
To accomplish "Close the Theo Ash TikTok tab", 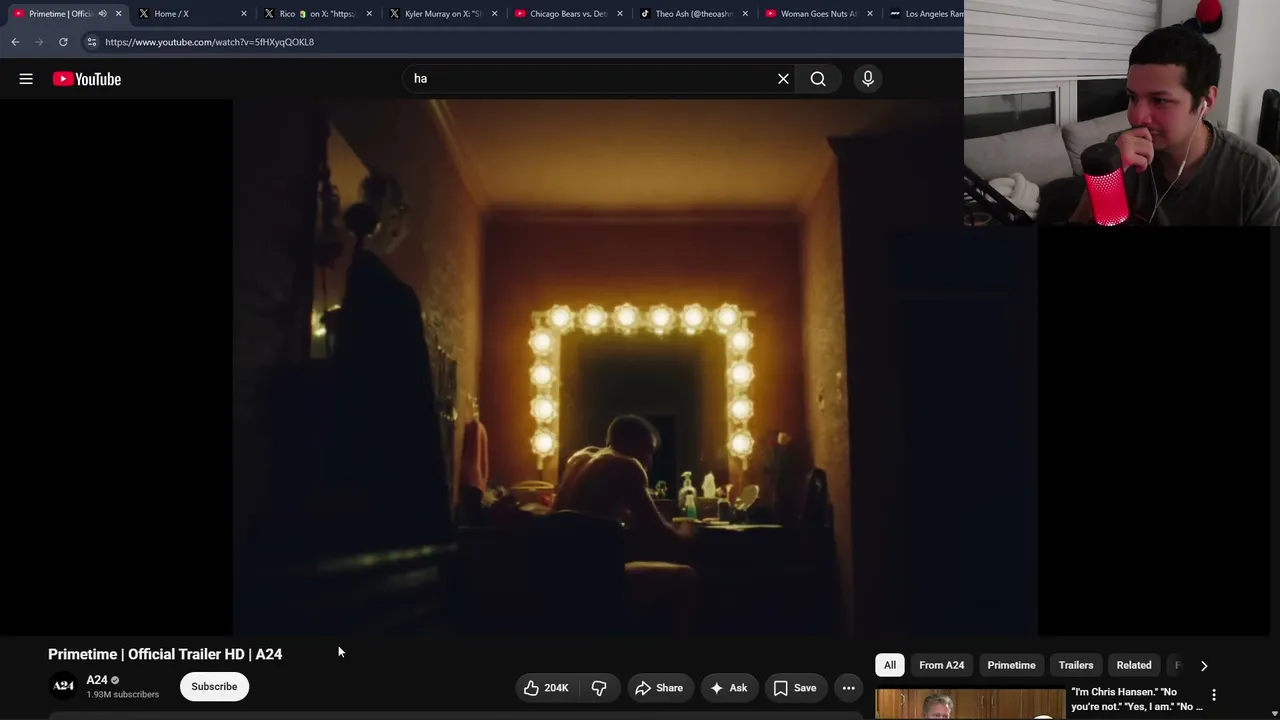I will (x=745, y=14).
